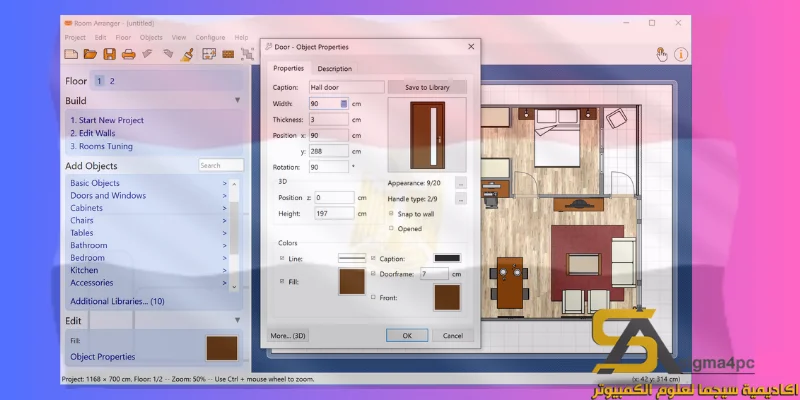Switch to the Description tab
Viewport: 800px width, 400px height.
click(x=335, y=68)
